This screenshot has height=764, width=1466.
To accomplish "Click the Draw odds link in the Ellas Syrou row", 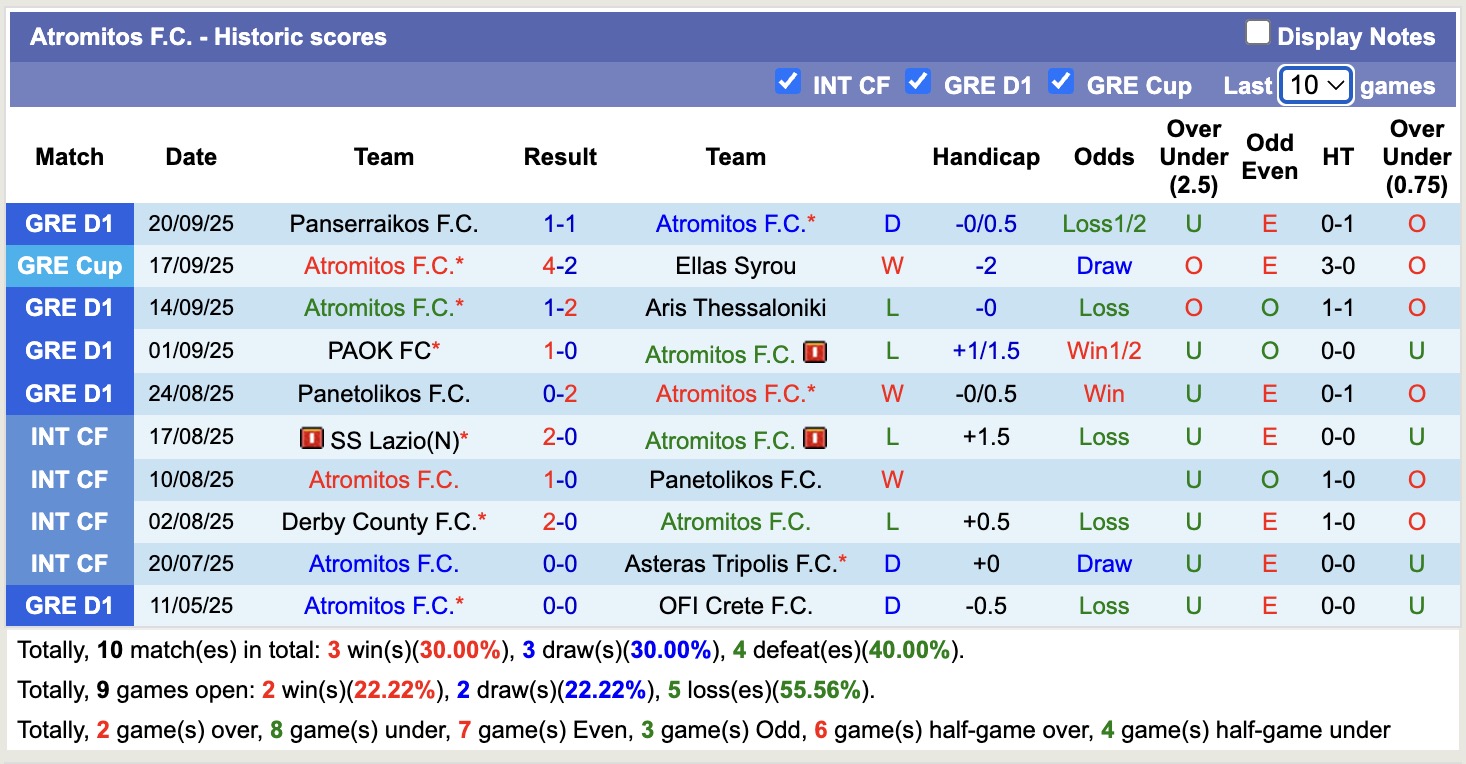I will (x=1103, y=266).
